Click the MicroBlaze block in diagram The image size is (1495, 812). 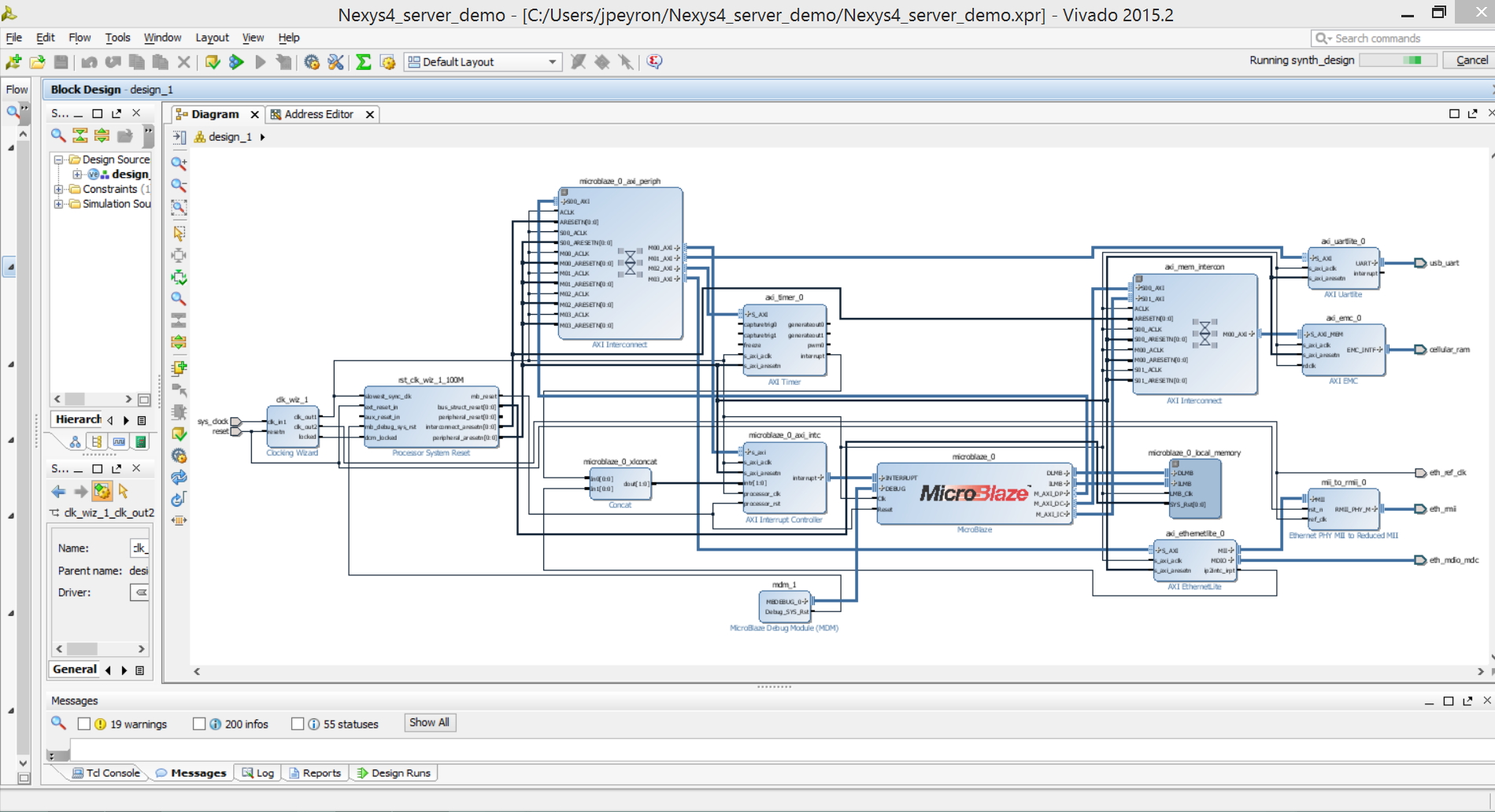[975, 493]
